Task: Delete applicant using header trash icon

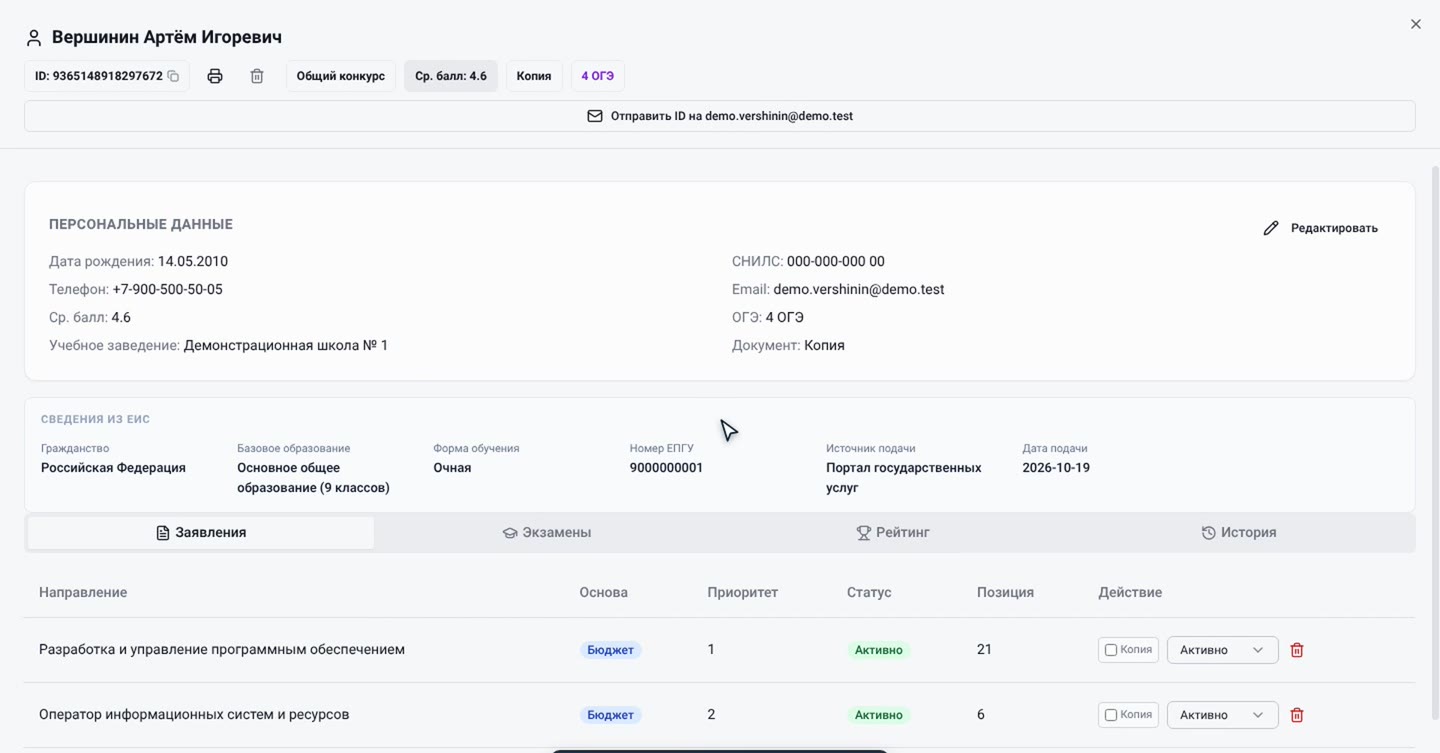Action: coord(257,76)
